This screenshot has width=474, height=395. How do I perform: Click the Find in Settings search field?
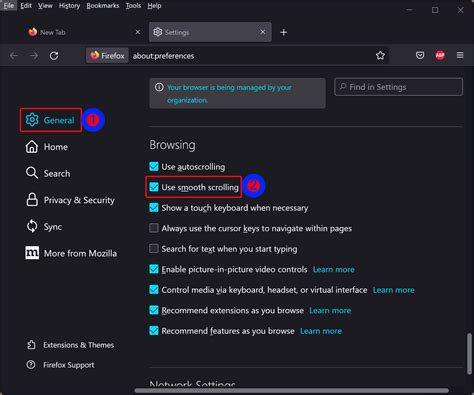(398, 87)
